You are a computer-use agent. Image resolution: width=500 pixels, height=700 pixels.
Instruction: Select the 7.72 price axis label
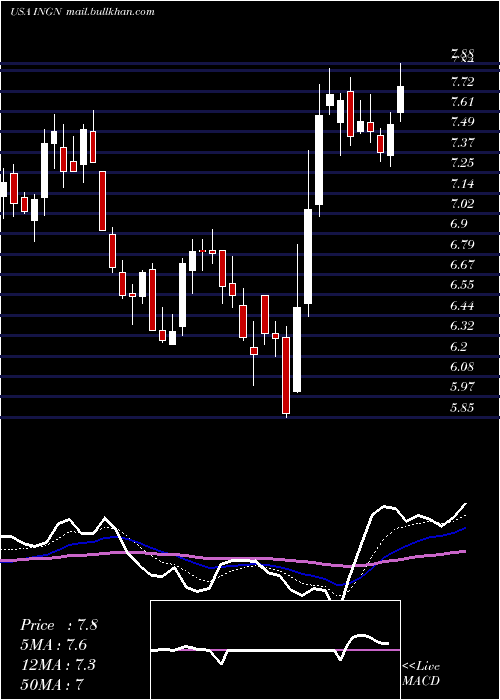[x=462, y=82]
